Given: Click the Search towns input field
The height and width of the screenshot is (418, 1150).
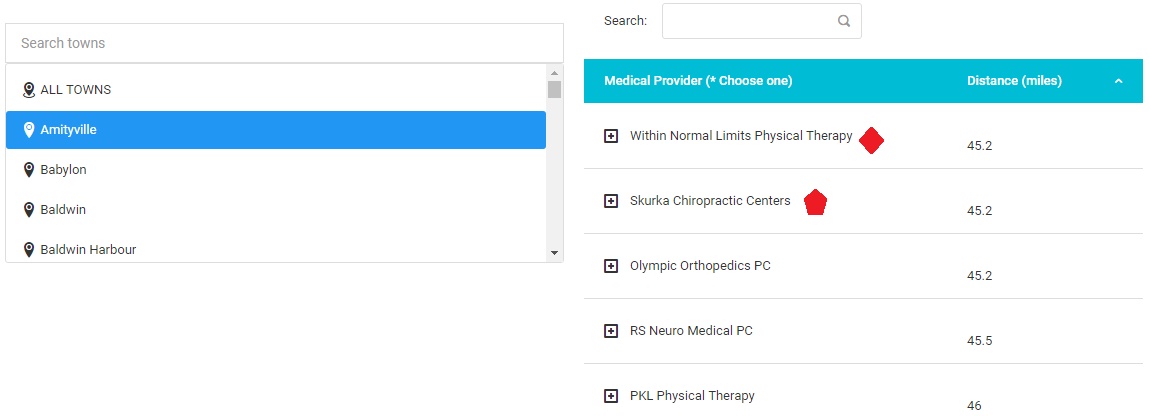Looking at the screenshot, I should coord(284,43).
